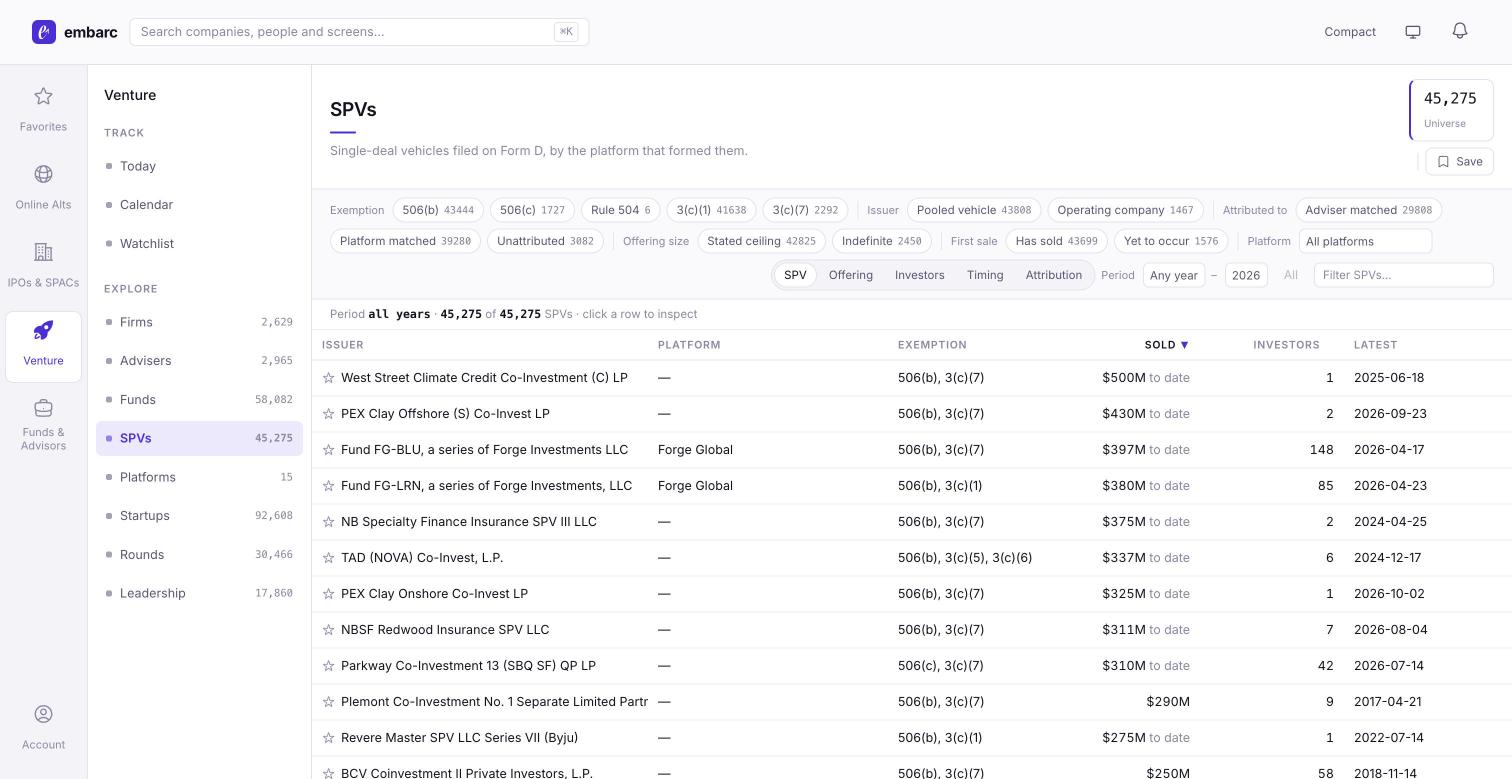Toggle the 506(b) exemption filter chip
The width and height of the screenshot is (1512, 779).
(x=438, y=210)
